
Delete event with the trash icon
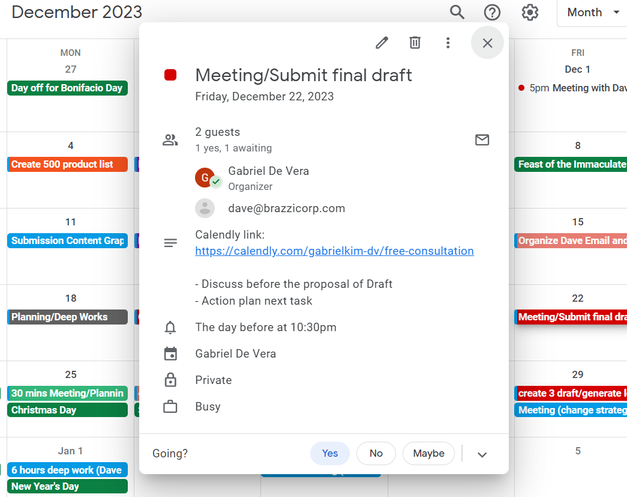(x=415, y=43)
